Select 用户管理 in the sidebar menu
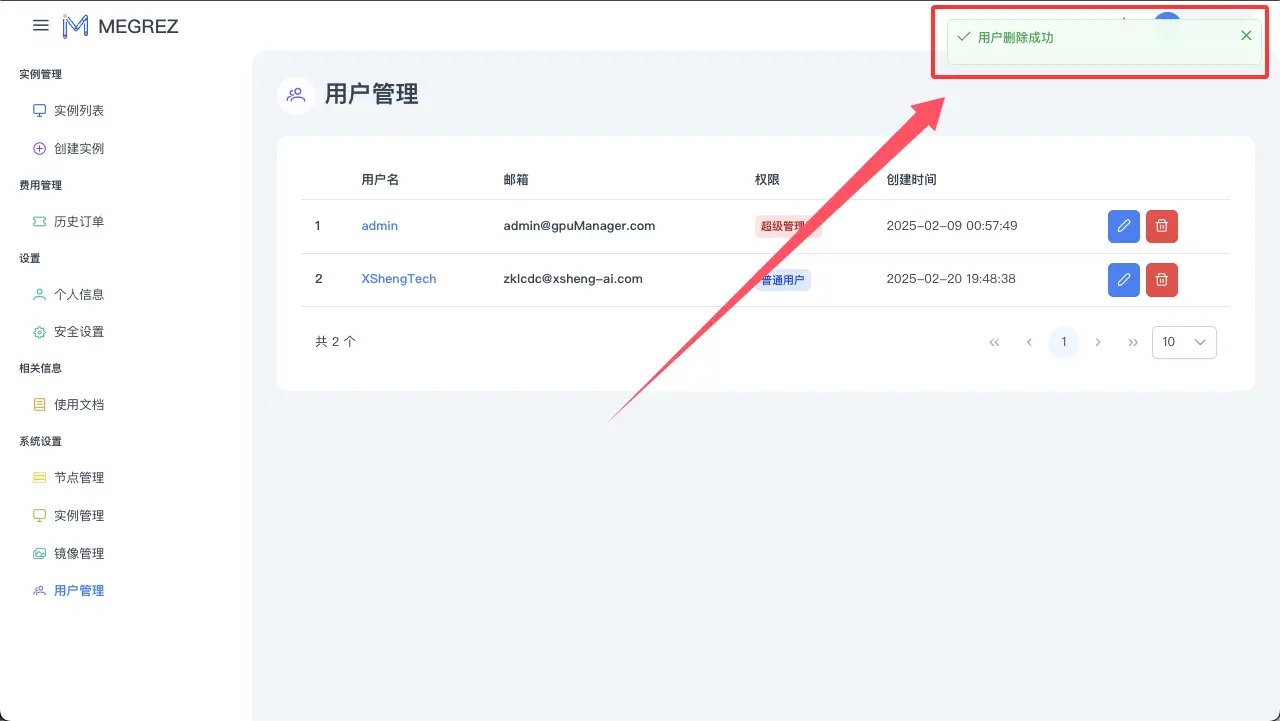1280x721 pixels. (77, 590)
